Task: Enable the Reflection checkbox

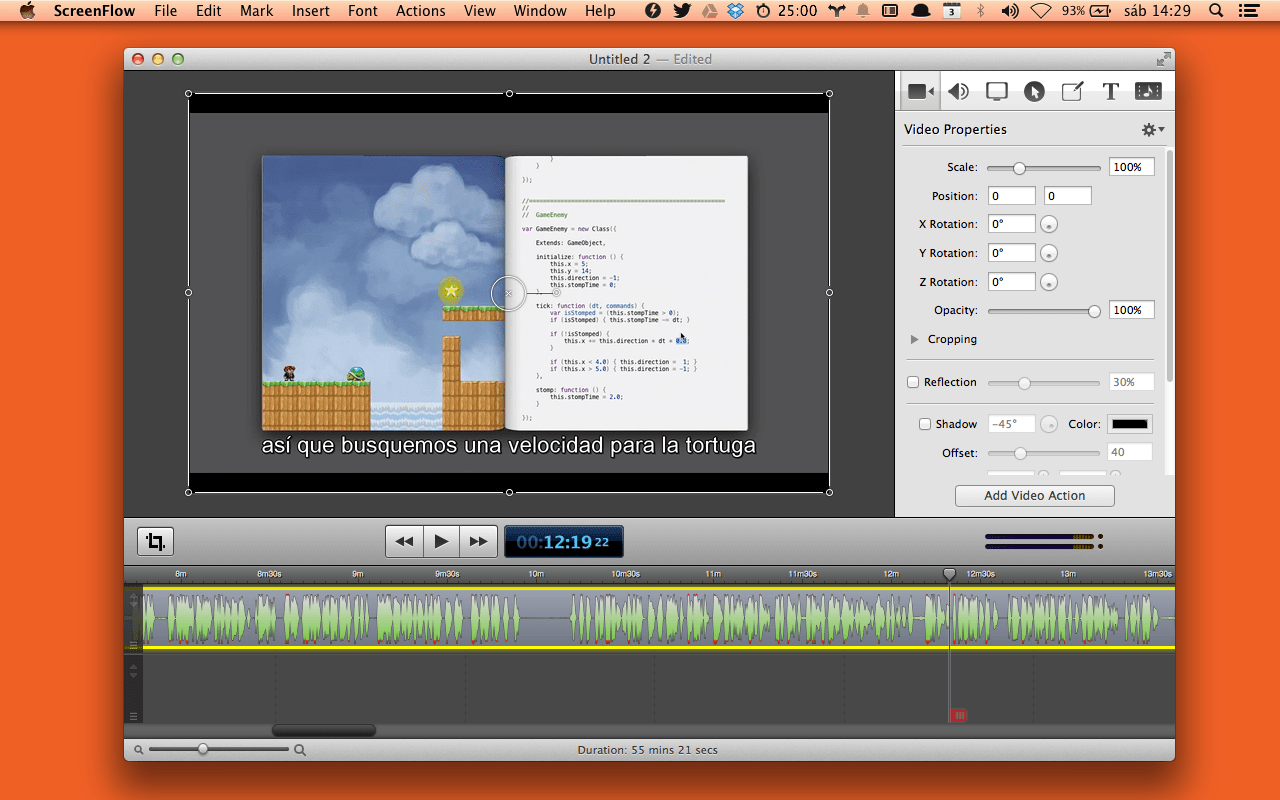Action: tap(913, 382)
